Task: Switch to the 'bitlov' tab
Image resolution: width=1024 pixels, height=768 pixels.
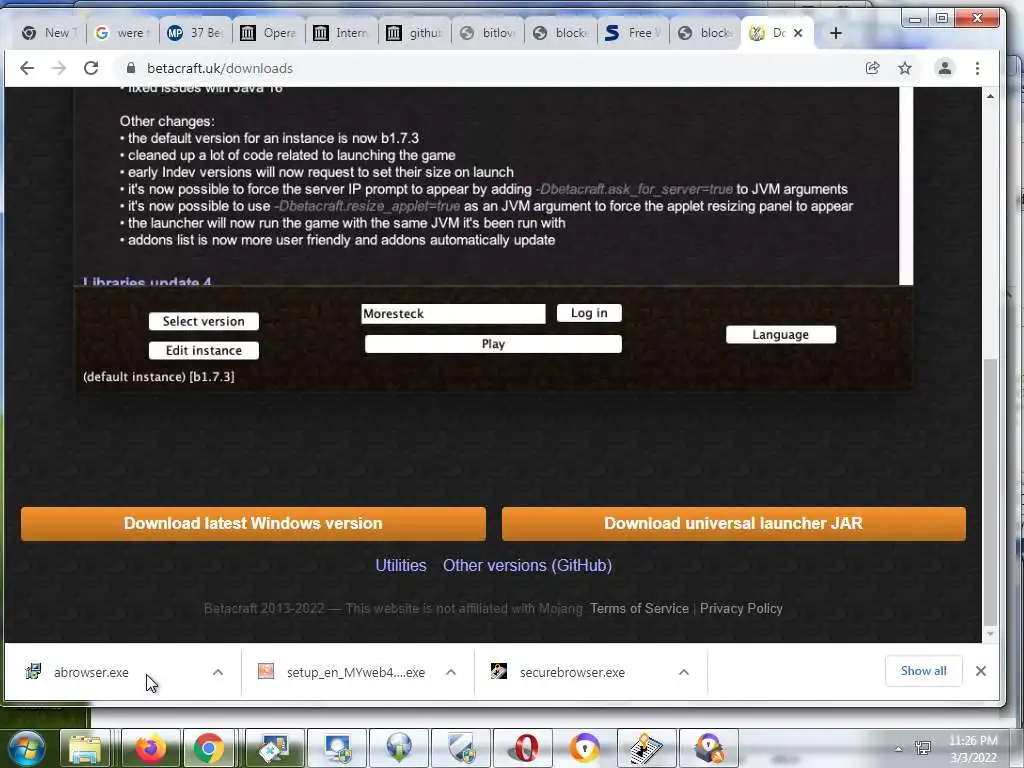Action: pos(487,33)
